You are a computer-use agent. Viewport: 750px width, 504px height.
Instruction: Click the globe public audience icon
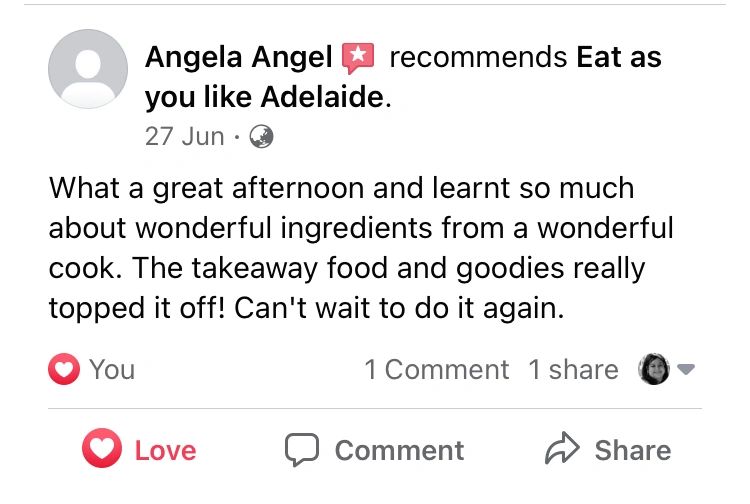(x=261, y=137)
